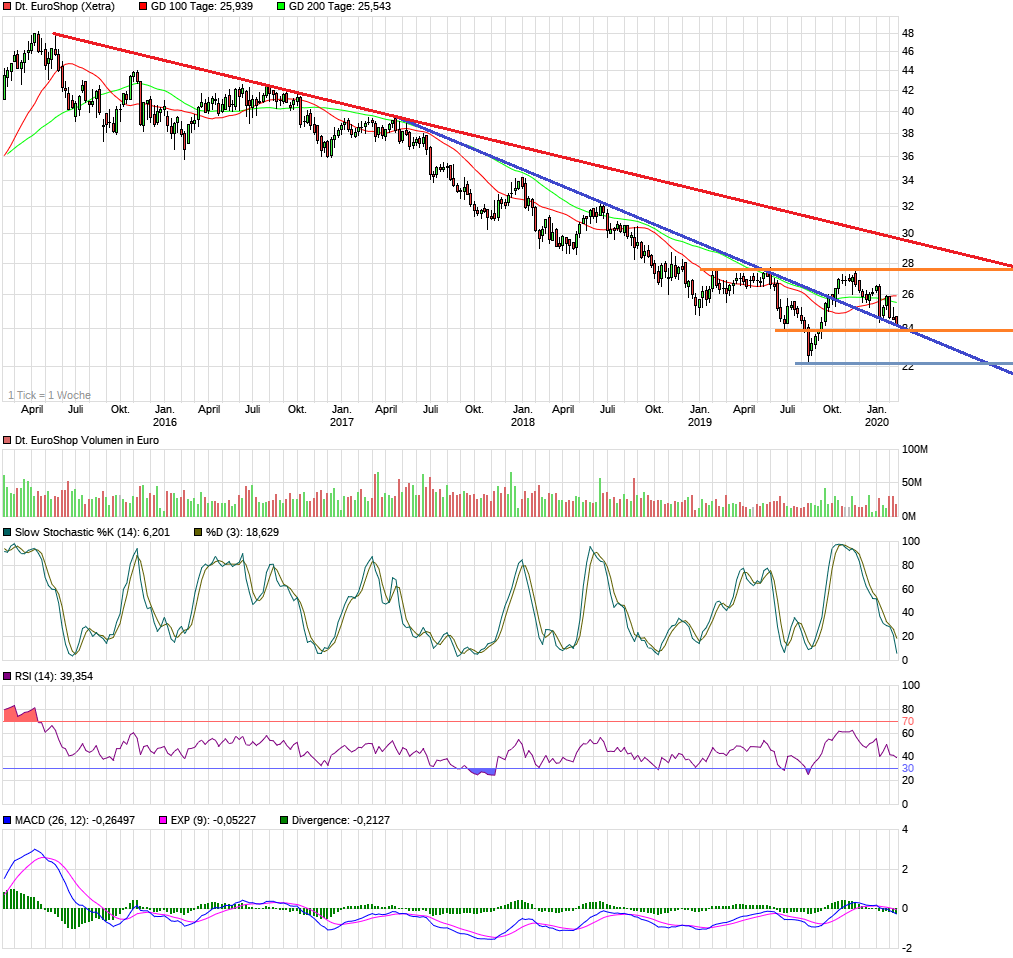
Task: Select the '%D (3): 18,629' label
Action: pyautogui.click(x=242, y=533)
